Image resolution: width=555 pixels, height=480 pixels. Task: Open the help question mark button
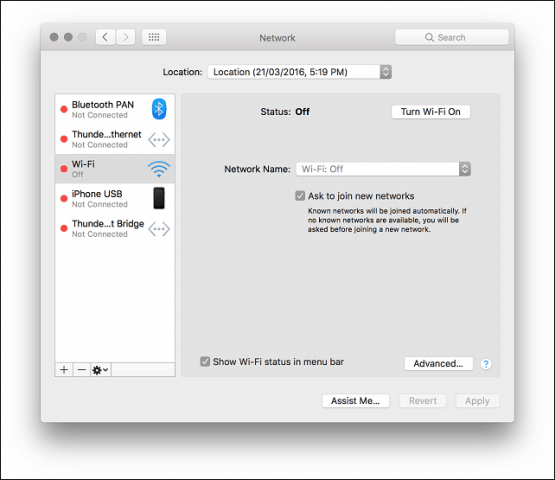coord(486,364)
